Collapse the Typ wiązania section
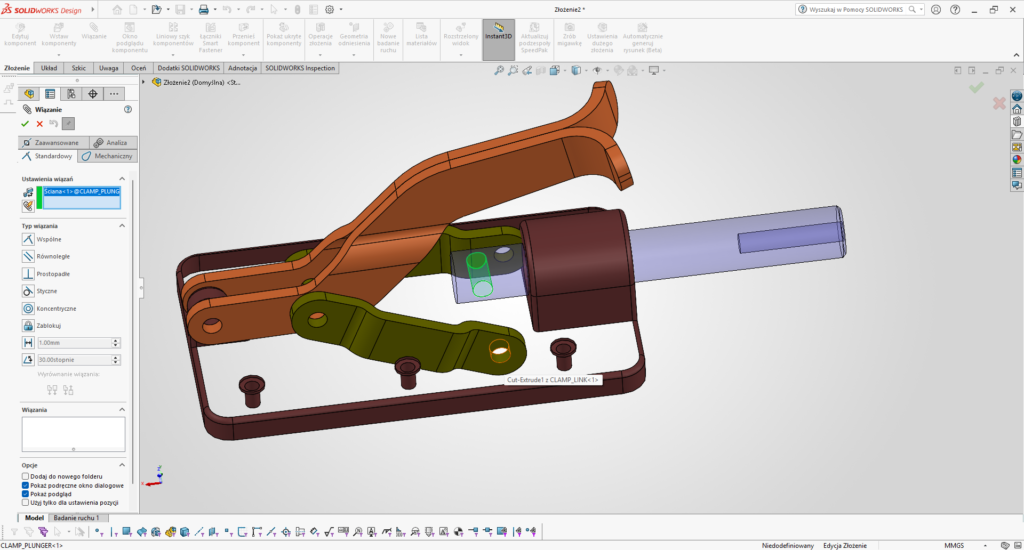The height and width of the screenshot is (550, 1024). coord(121,225)
